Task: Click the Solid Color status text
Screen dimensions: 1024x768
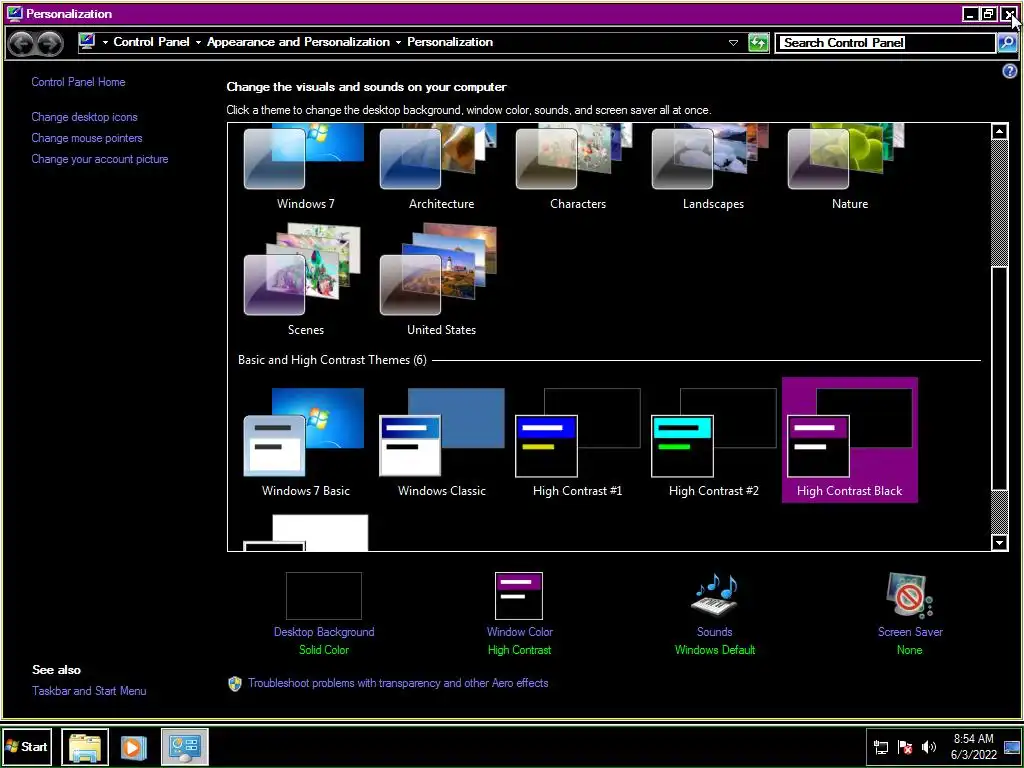Action: [x=324, y=650]
